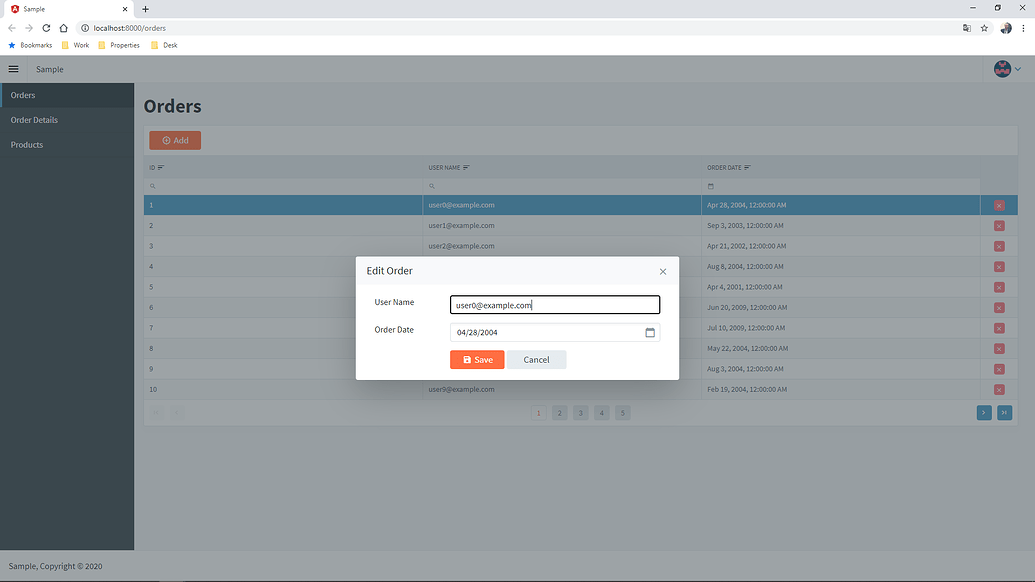Toggle the hamburger sidebar menu
Screen dimensions: 1035x582
[13, 69]
